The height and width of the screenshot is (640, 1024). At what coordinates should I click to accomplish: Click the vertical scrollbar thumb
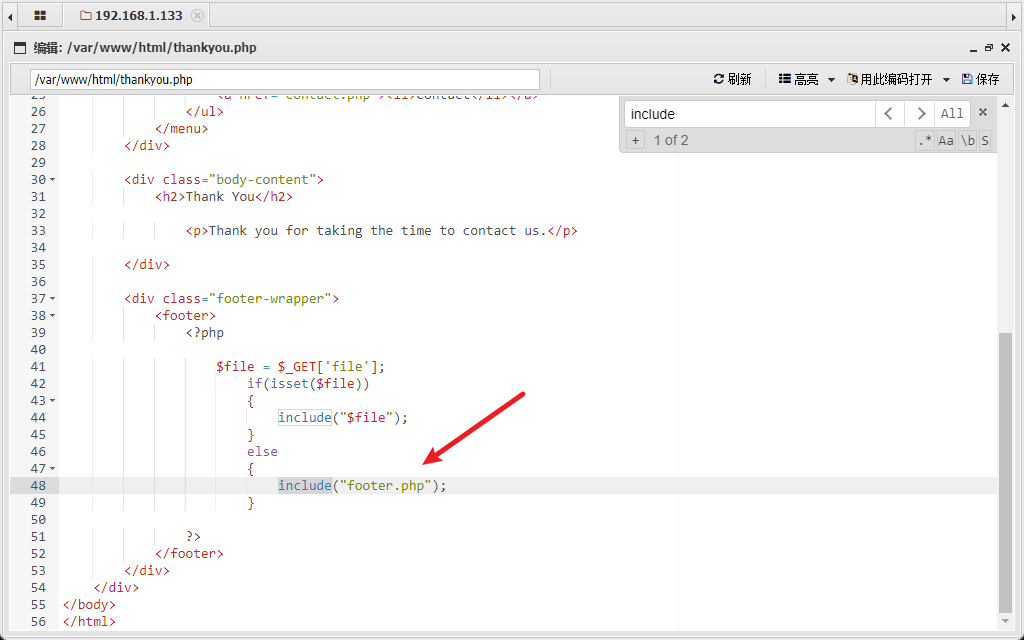click(x=1006, y=472)
